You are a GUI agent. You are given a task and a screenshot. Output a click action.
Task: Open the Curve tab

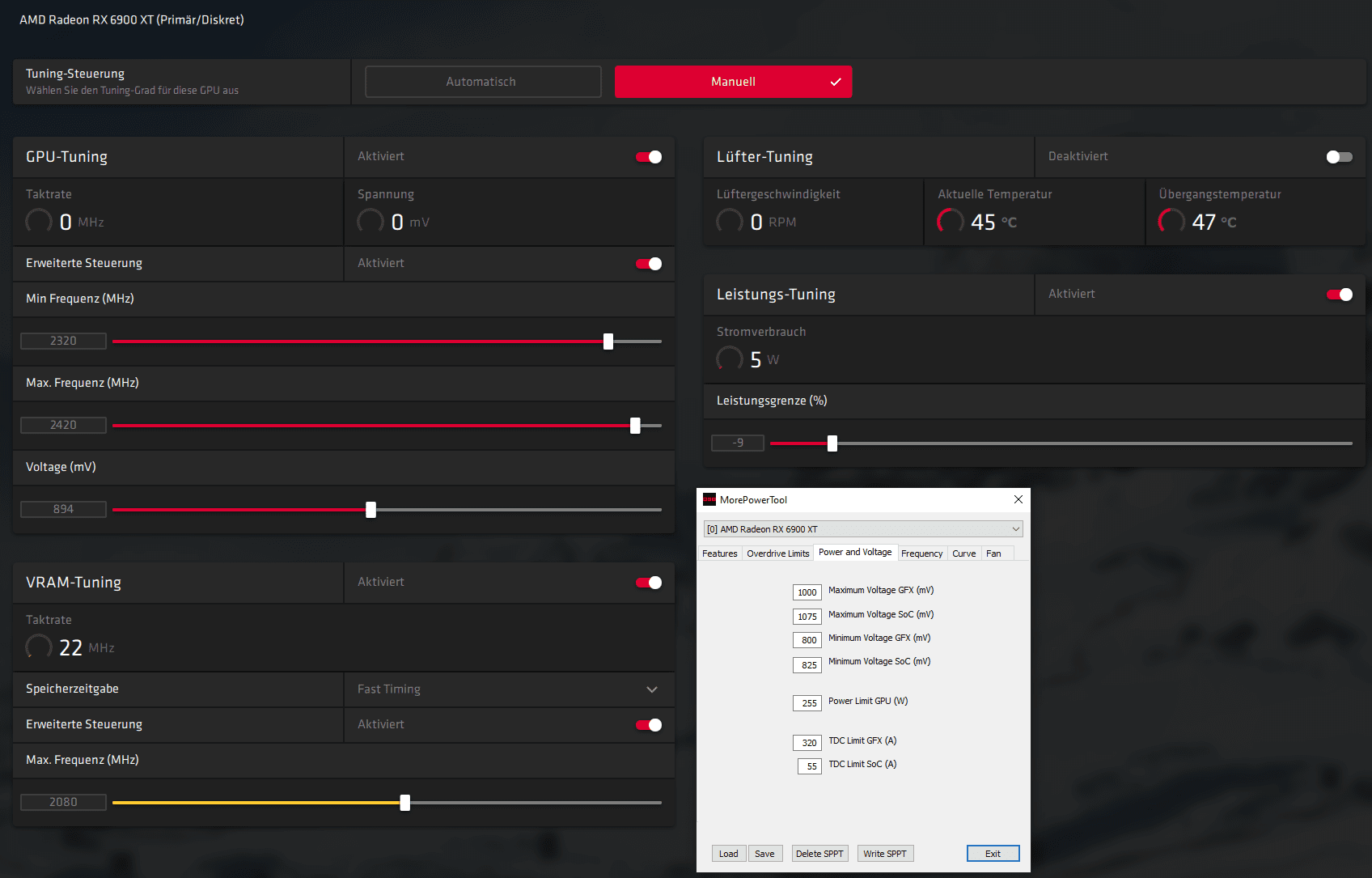(x=964, y=554)
